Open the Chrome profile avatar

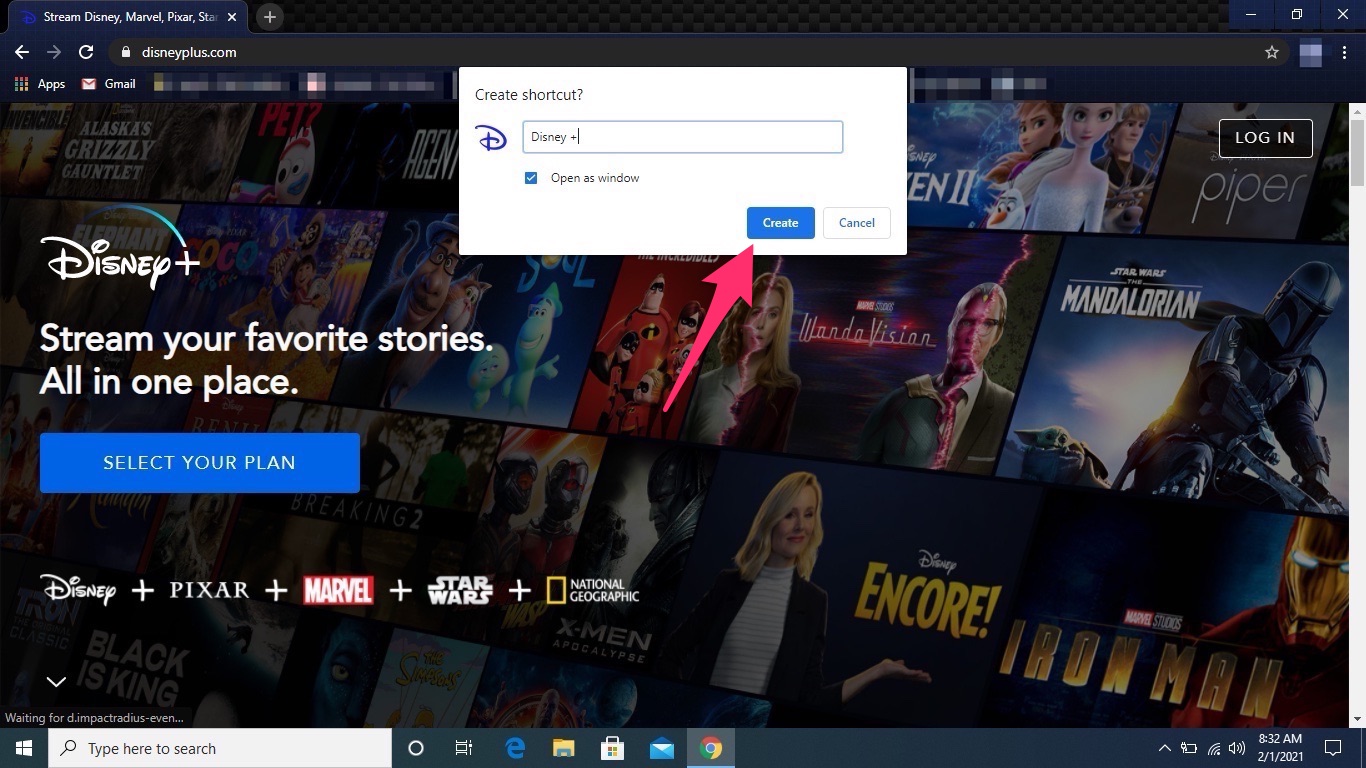[x=1311, y=52]
